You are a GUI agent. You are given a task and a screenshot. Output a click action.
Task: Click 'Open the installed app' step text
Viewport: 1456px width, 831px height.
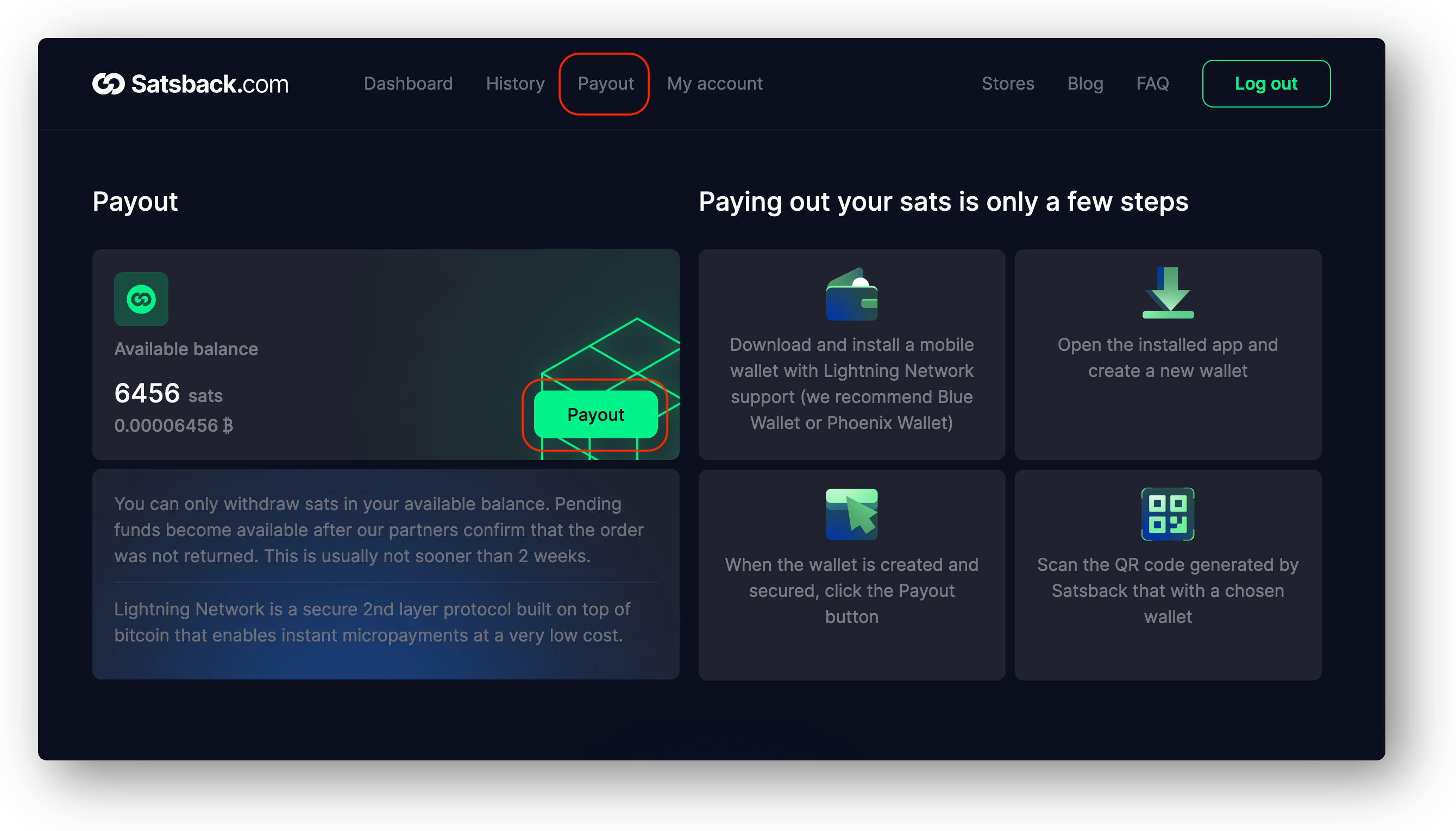coord(1168,358)
